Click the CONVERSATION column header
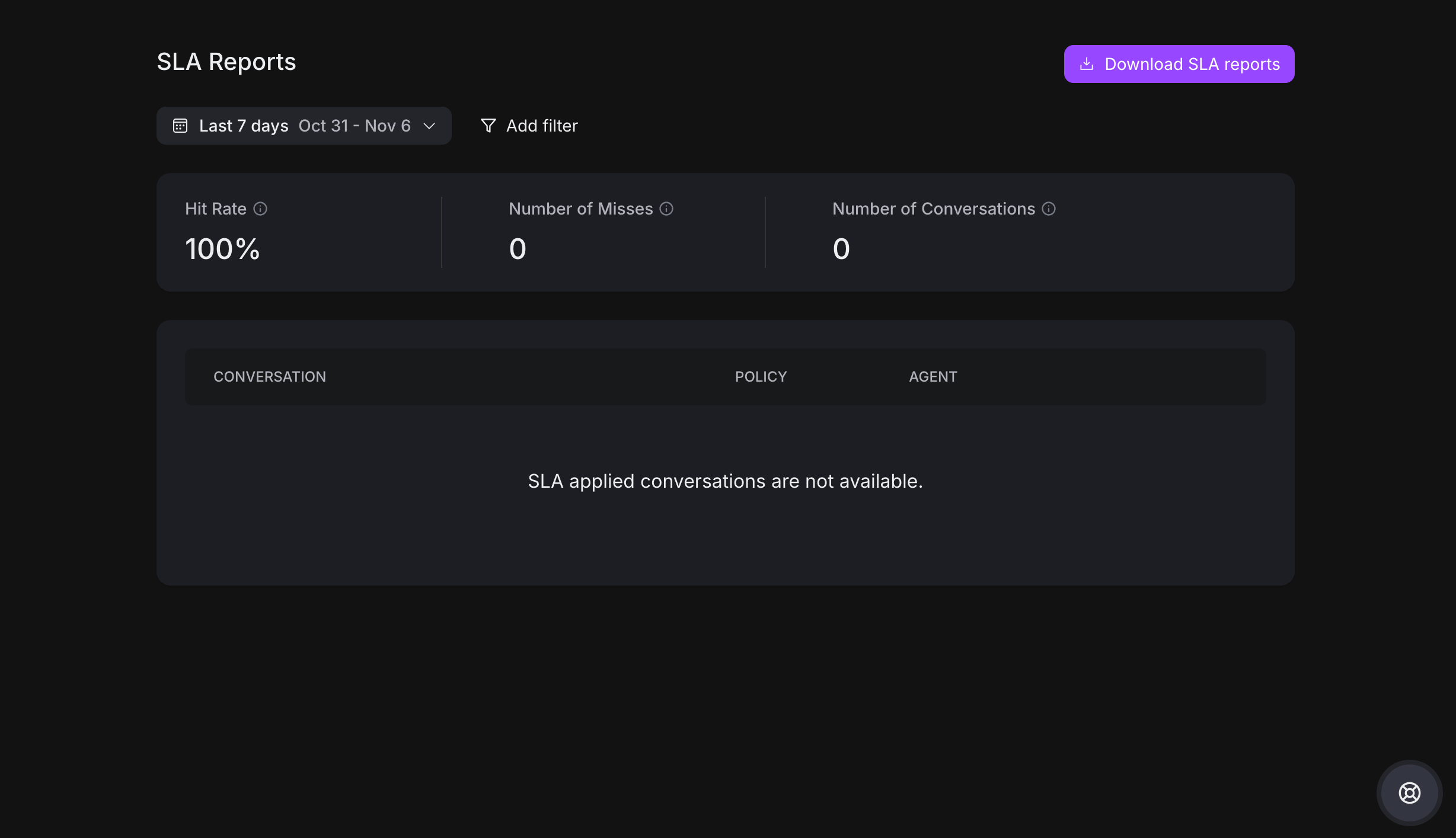1456x838 pixels. tap(270, 377)
